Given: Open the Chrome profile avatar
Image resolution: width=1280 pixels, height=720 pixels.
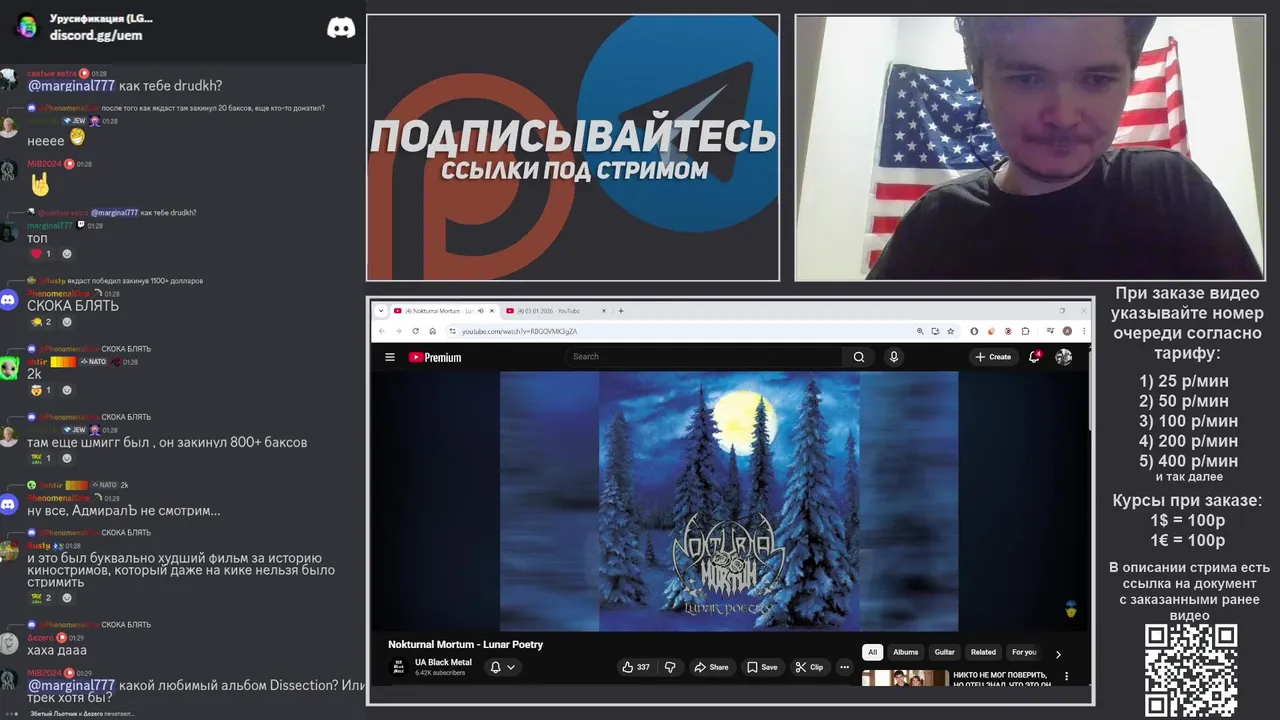Looking at the screenshot, I should (x=1067, y=331).
